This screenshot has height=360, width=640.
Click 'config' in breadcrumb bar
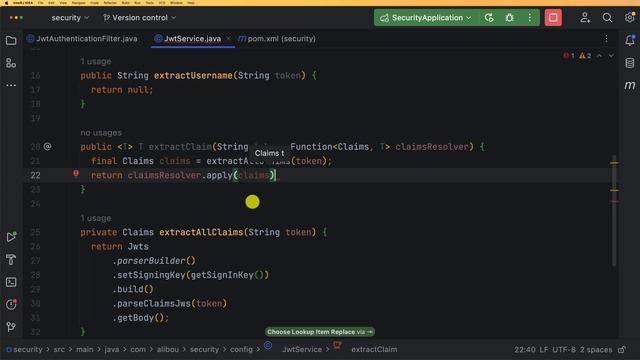[241, 349]
